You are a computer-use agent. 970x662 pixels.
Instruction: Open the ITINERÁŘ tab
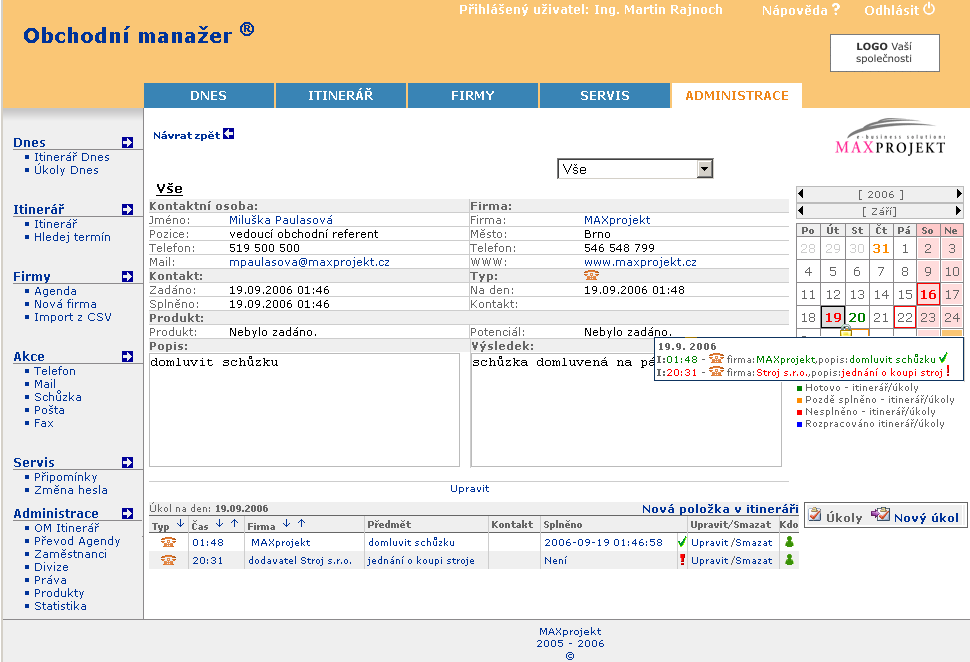(341, 95)
